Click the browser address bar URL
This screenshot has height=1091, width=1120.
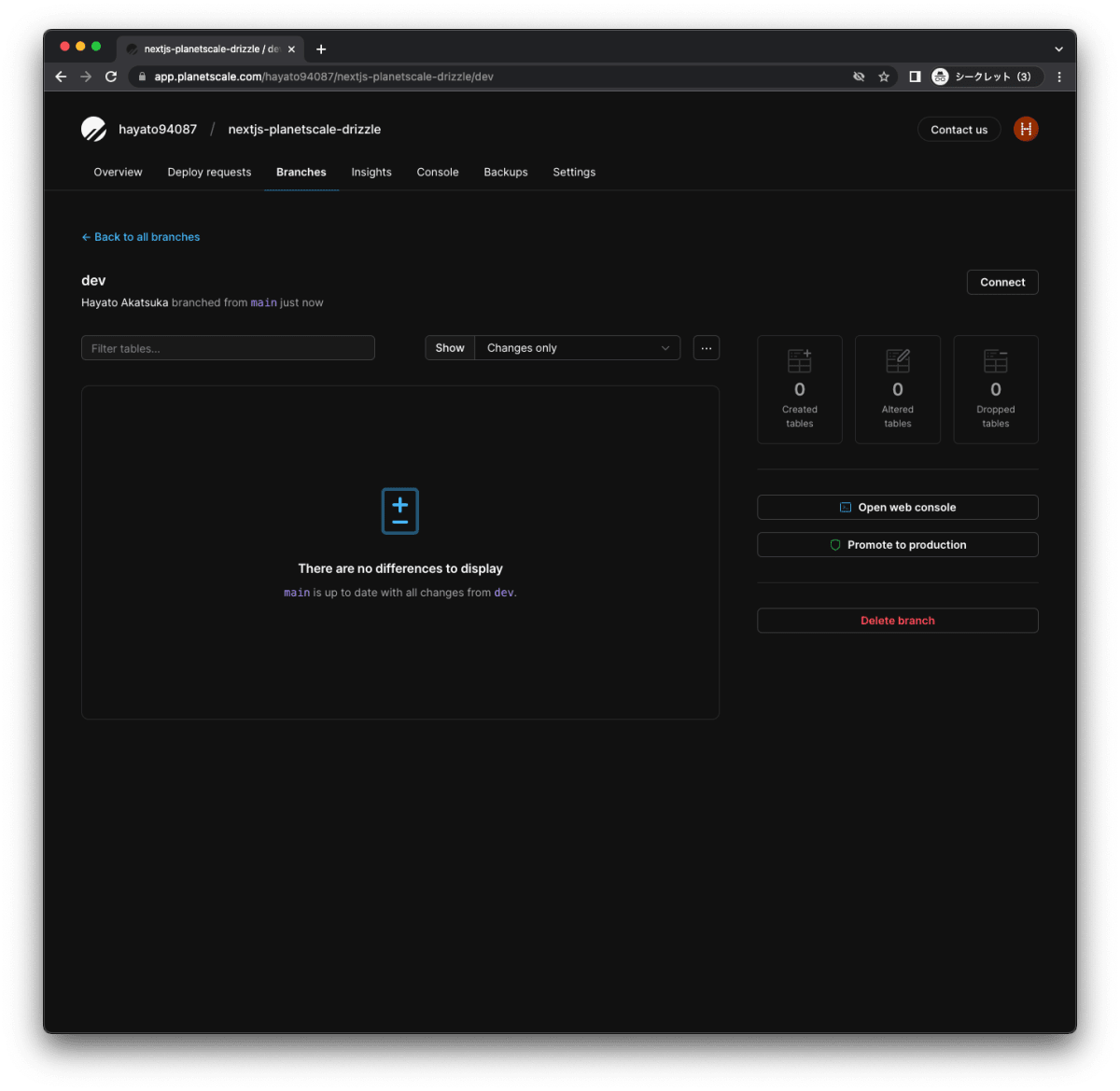click(324, 77)
